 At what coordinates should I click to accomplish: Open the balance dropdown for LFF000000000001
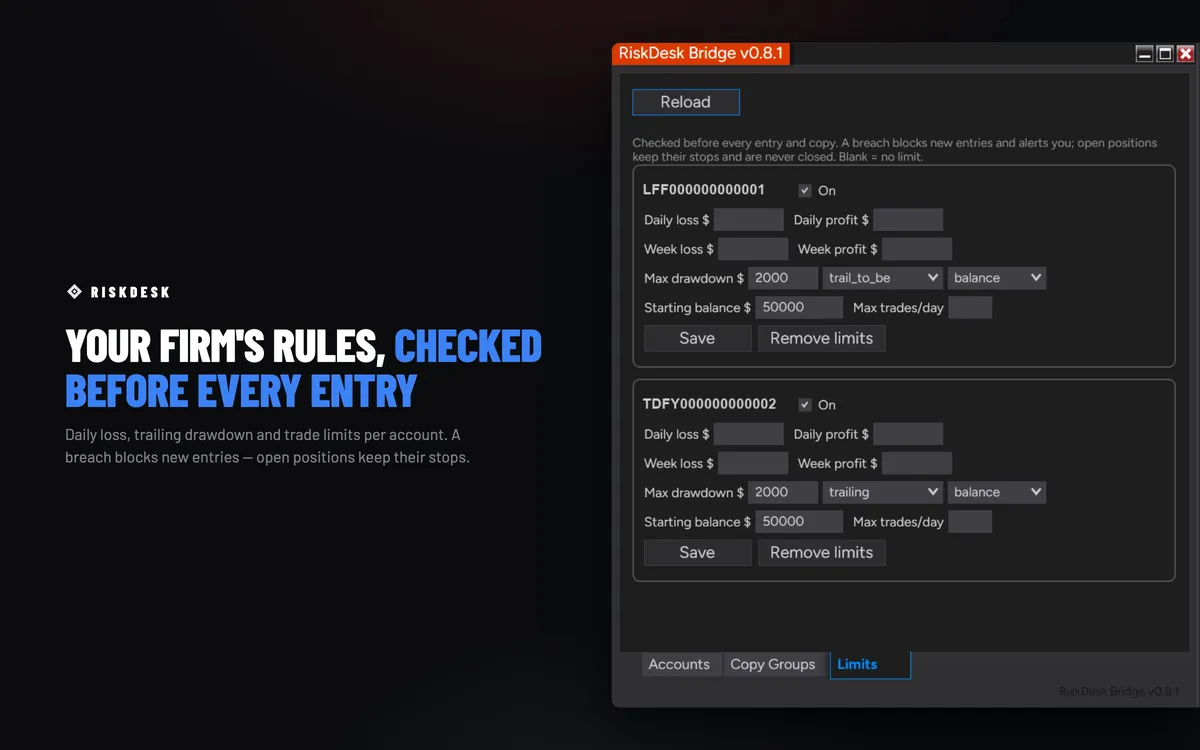pyautogui.click(x=997, y=278)
